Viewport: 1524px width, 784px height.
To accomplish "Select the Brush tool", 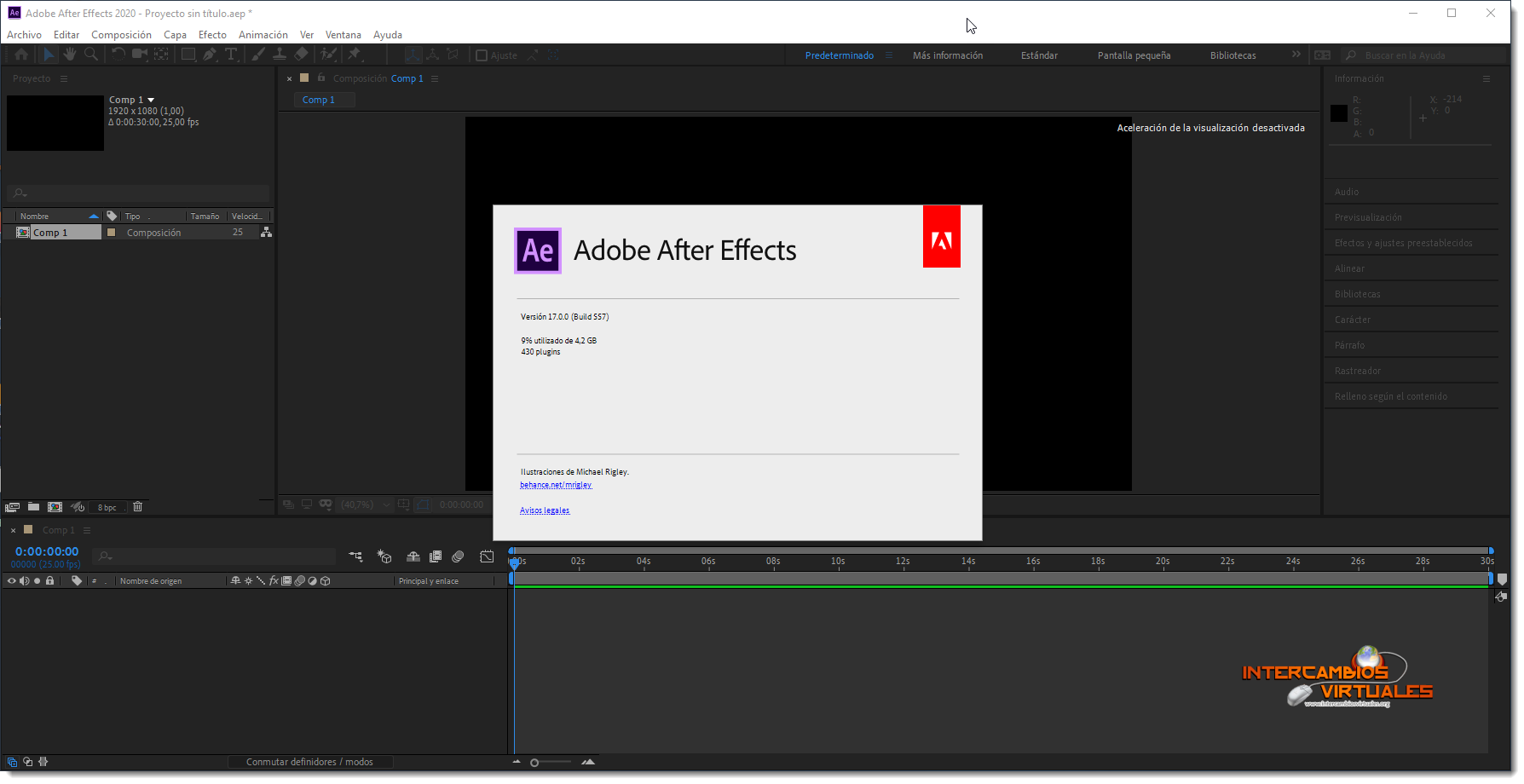I will click(257, 55).
